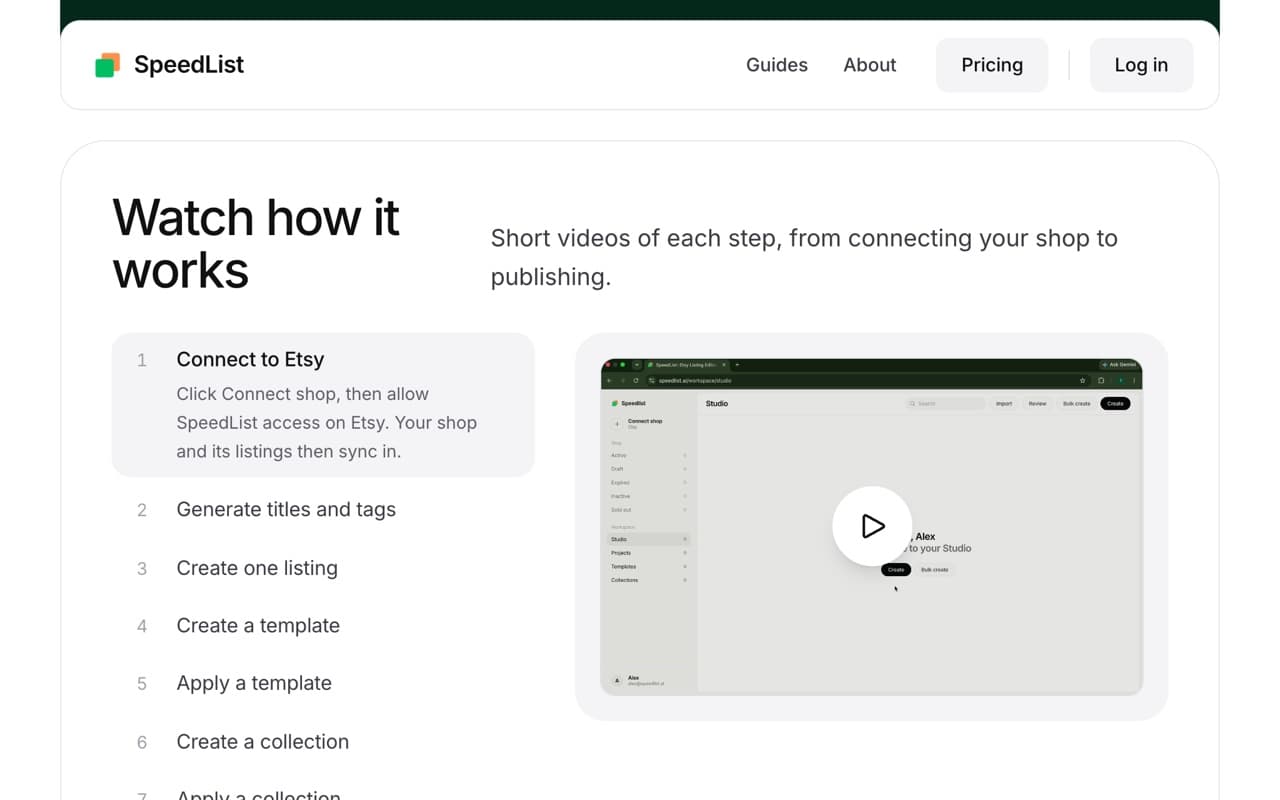Click the SpeedList brand name text
1280x800 pixels.
click(x=189, y=65)
